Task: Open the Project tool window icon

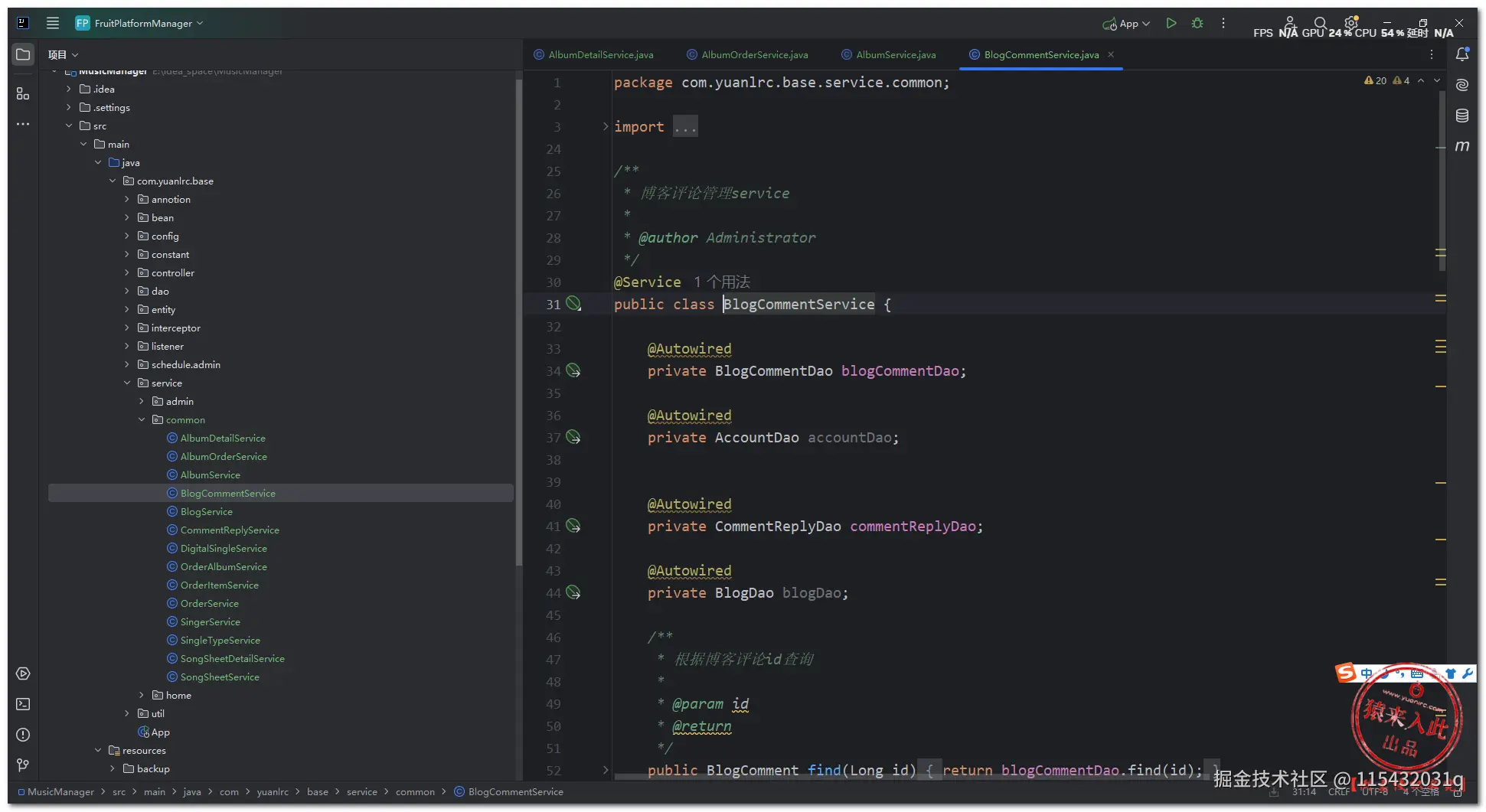Action: click(x=23, y=54)
